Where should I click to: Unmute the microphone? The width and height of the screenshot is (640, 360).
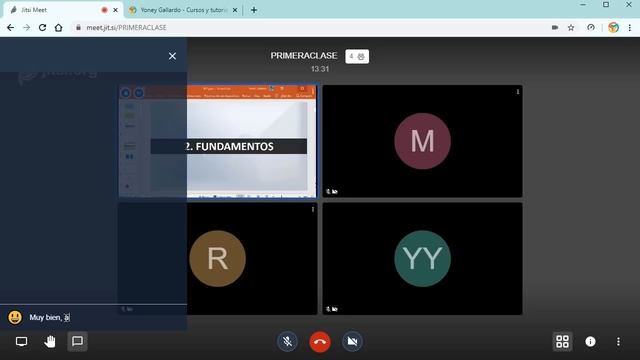[287, 342]
